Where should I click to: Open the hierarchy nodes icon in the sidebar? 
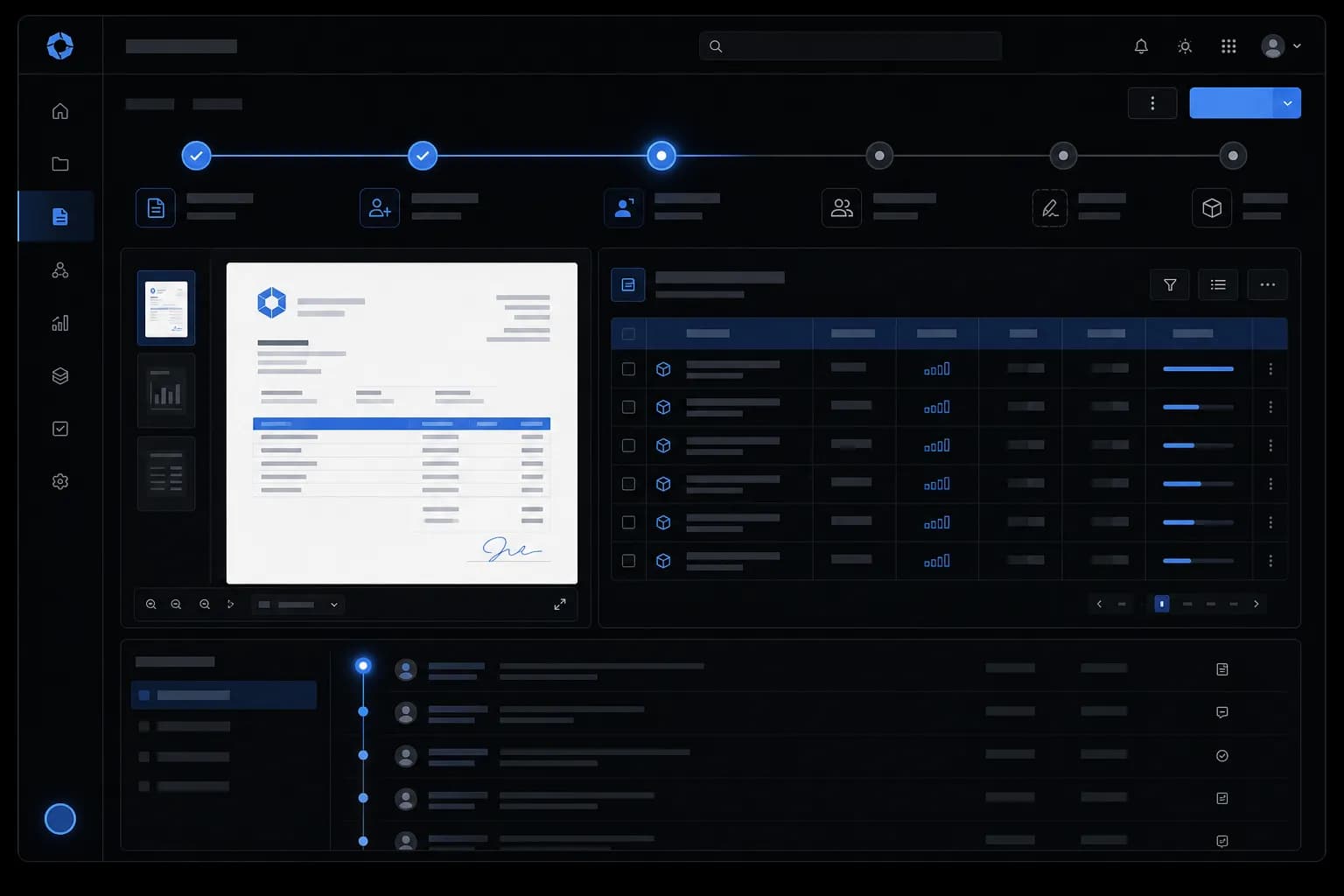pyautogui.click(x=60, y=270)
